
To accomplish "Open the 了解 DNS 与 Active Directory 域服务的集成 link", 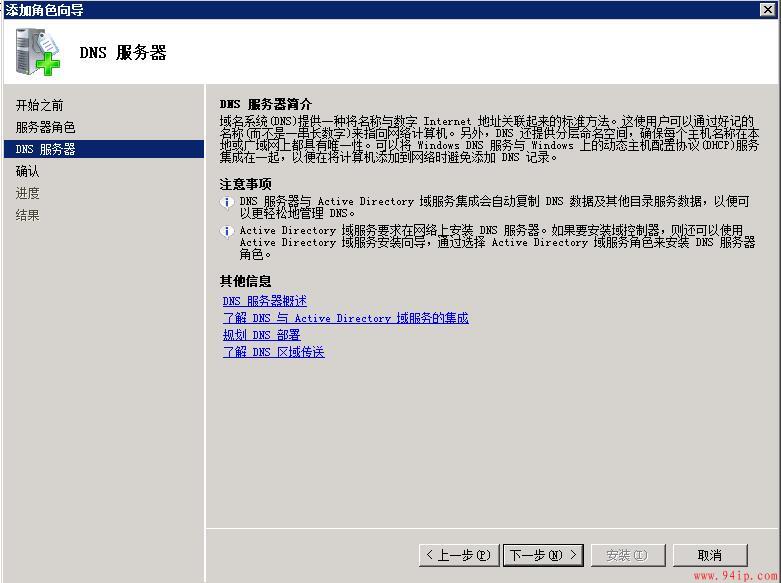I will (346, 318).
